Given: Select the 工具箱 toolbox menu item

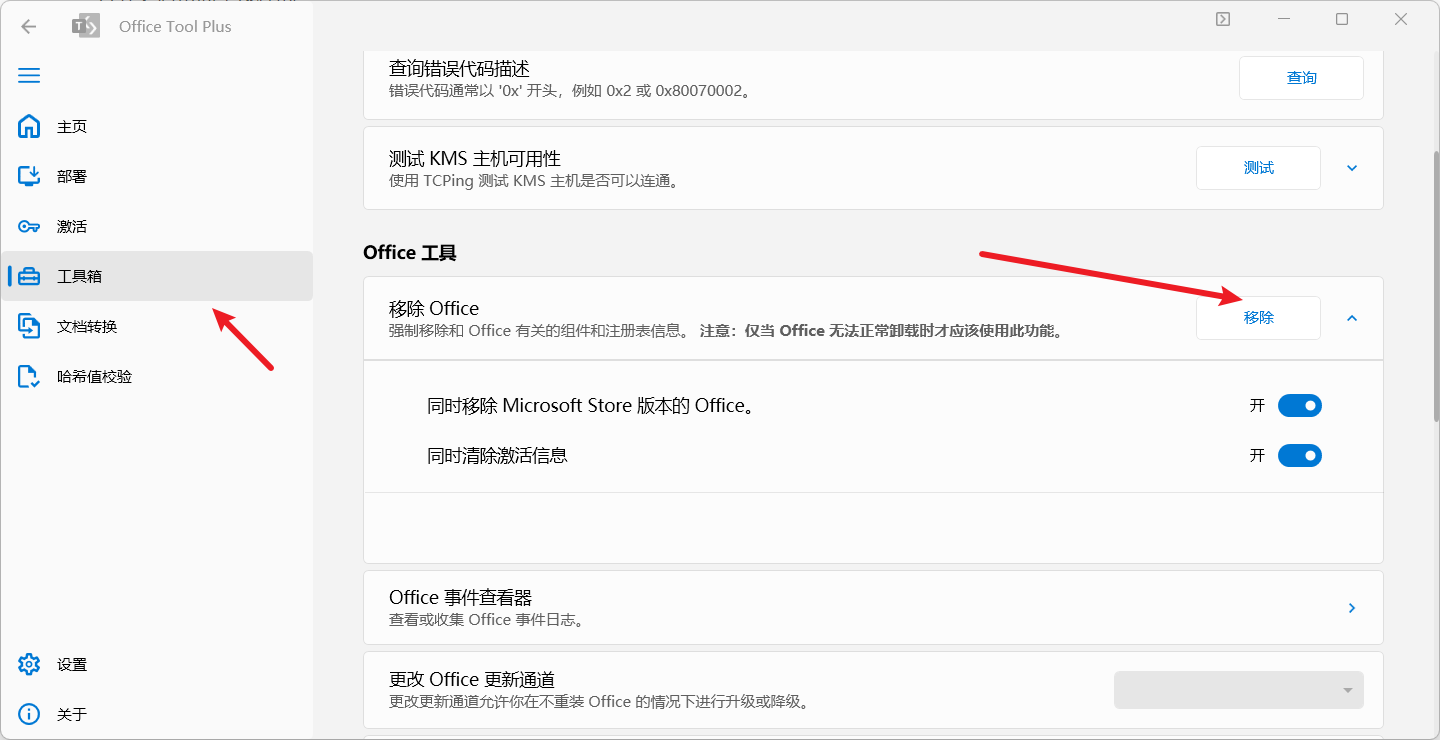Looking at the screenshot, I should pos(80,277).
